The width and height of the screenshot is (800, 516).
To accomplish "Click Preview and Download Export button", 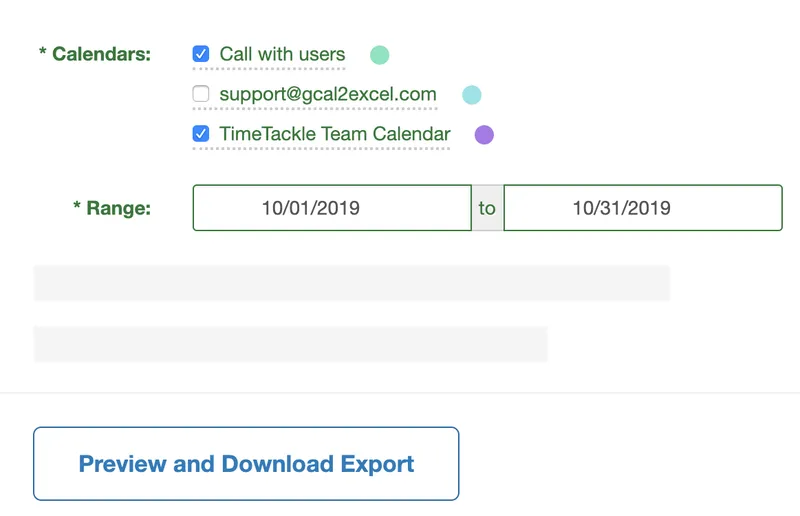I will [246, 463].
